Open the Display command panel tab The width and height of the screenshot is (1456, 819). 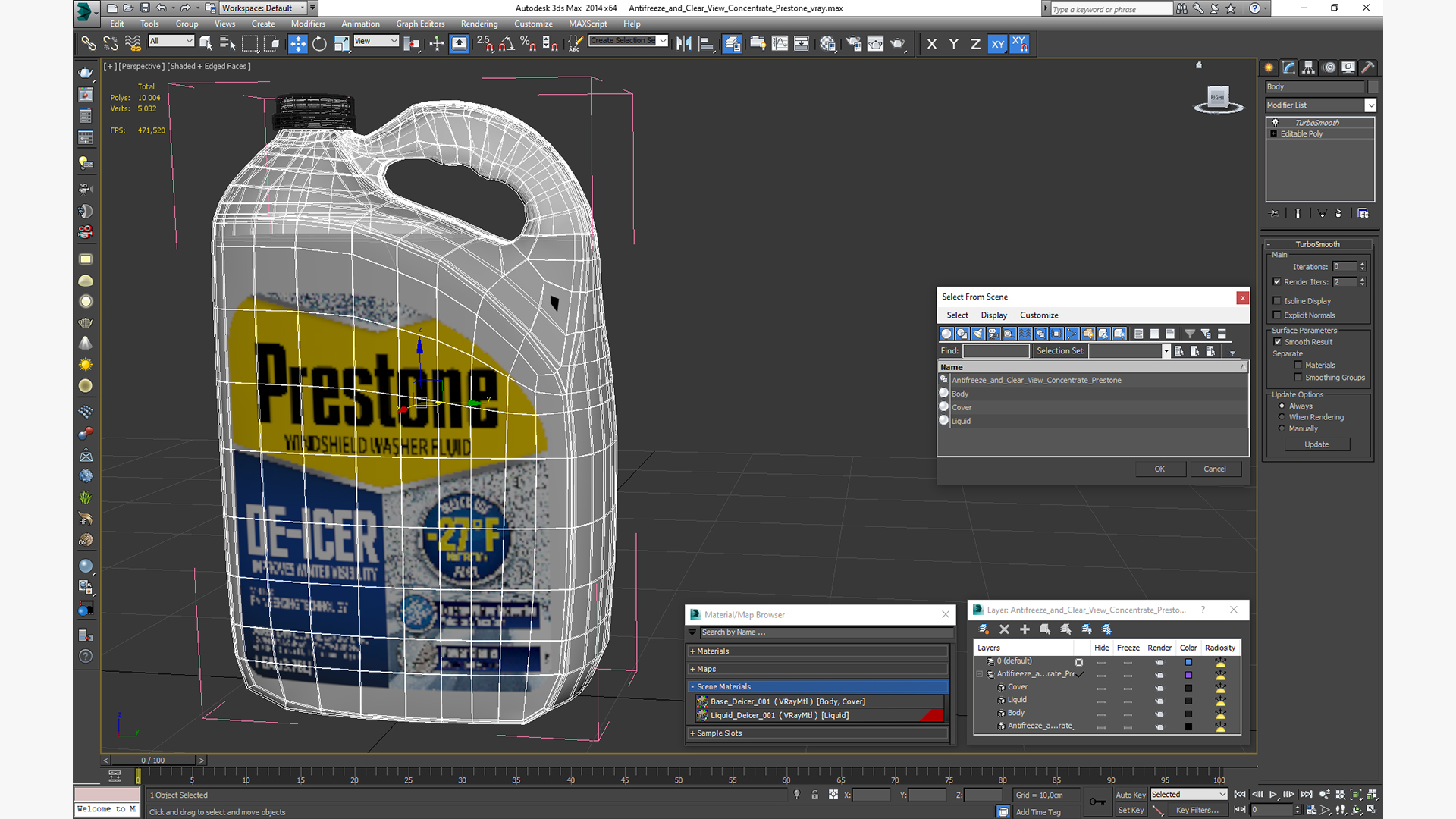click(x=1348, y=67)
